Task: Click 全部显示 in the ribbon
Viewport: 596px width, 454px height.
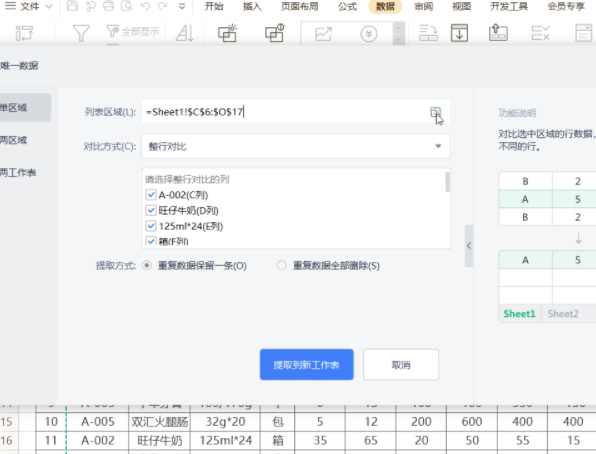Action: pyautogui.click(x=133, y=32)
